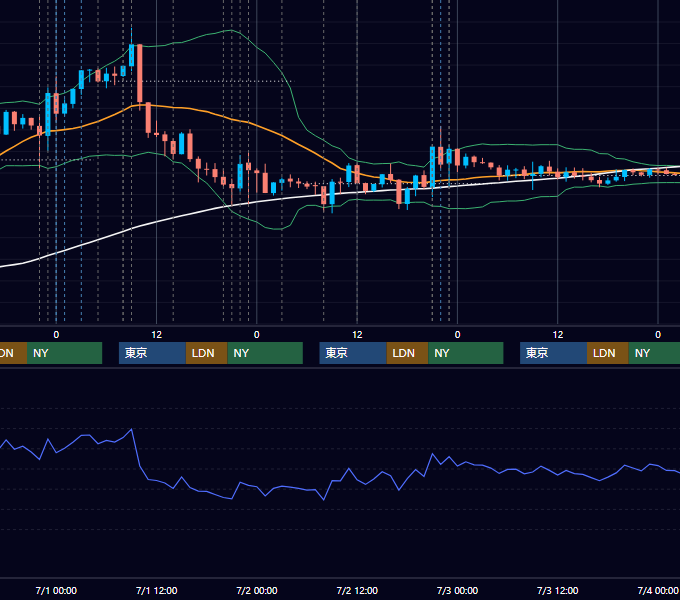Click the 7/3 12:00 date label
680x600 pixels.
point(557,590)
